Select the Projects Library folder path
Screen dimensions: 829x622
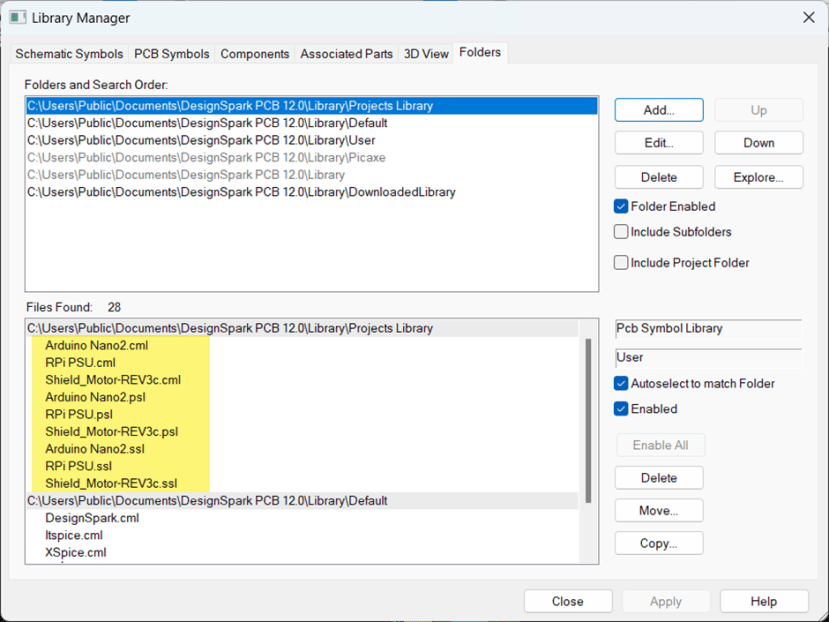pos(312,106)
